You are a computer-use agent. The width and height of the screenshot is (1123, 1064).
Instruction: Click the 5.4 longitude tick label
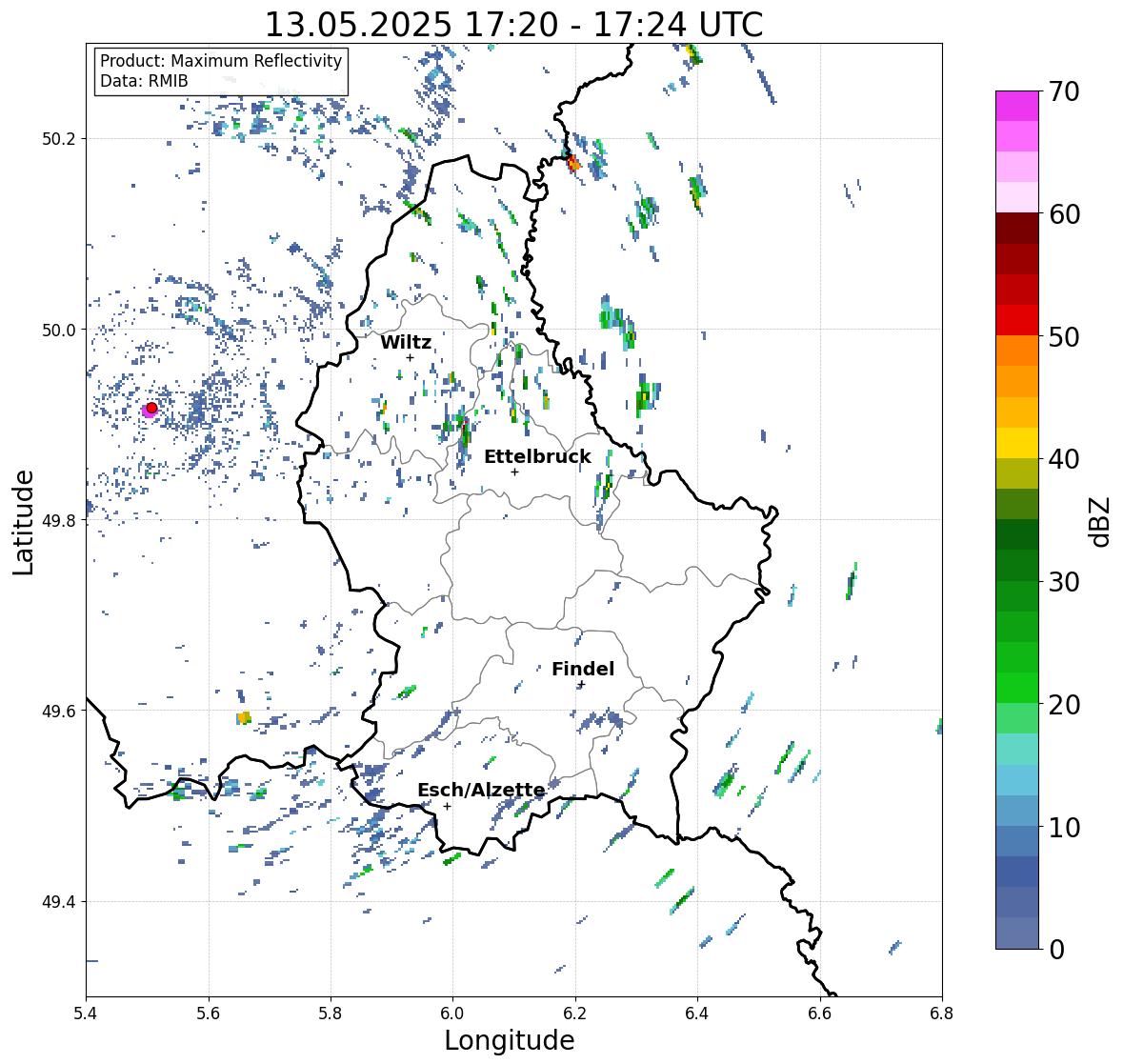click(x=87, y=1013)
